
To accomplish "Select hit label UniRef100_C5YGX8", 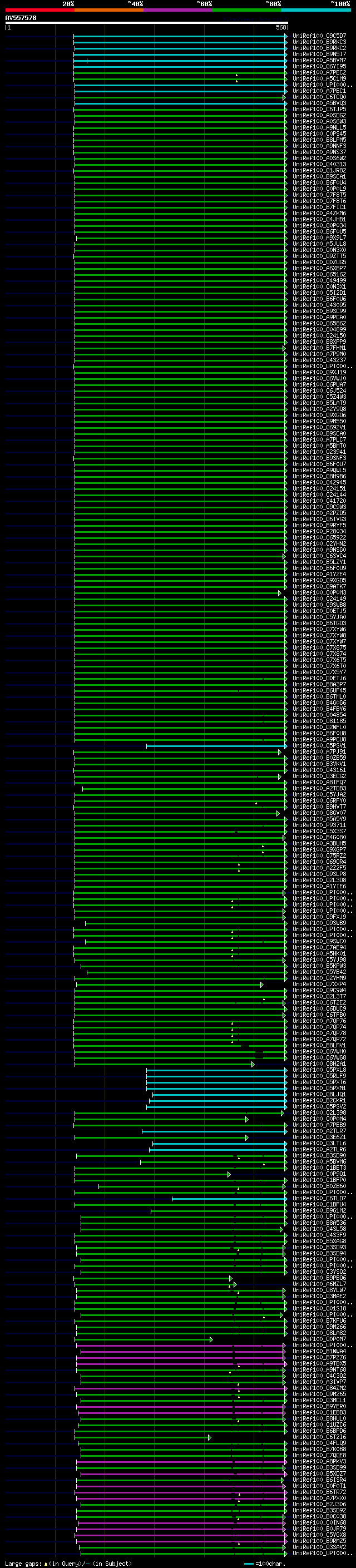I will tap(319, 1536).
